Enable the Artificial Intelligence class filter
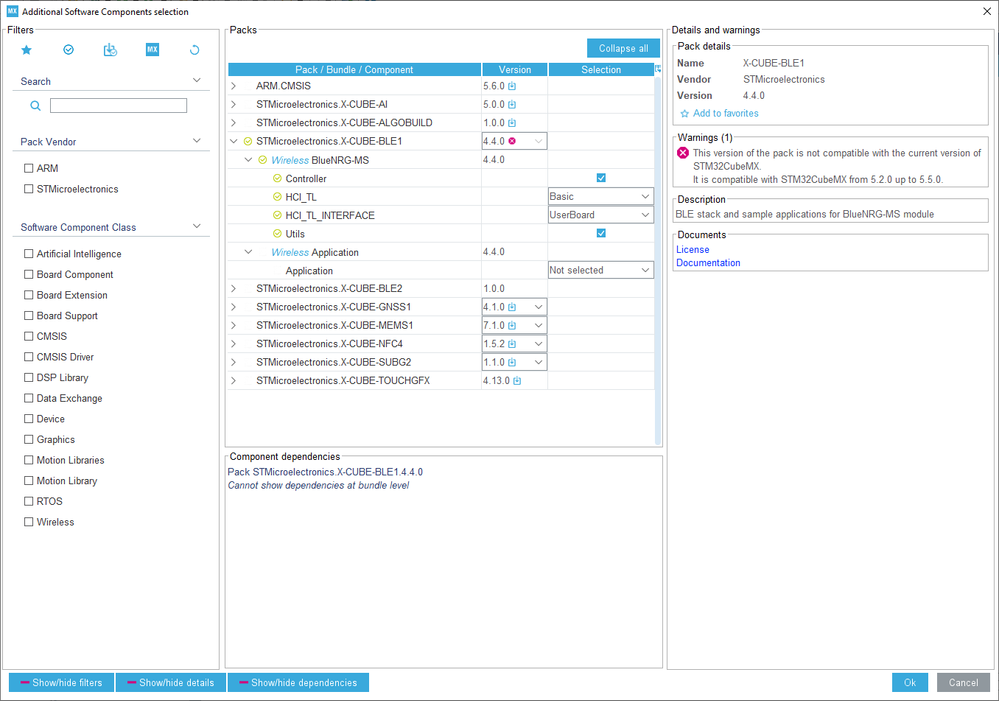Viewport: 999px width, 701px height. click(x=28, y=254)
